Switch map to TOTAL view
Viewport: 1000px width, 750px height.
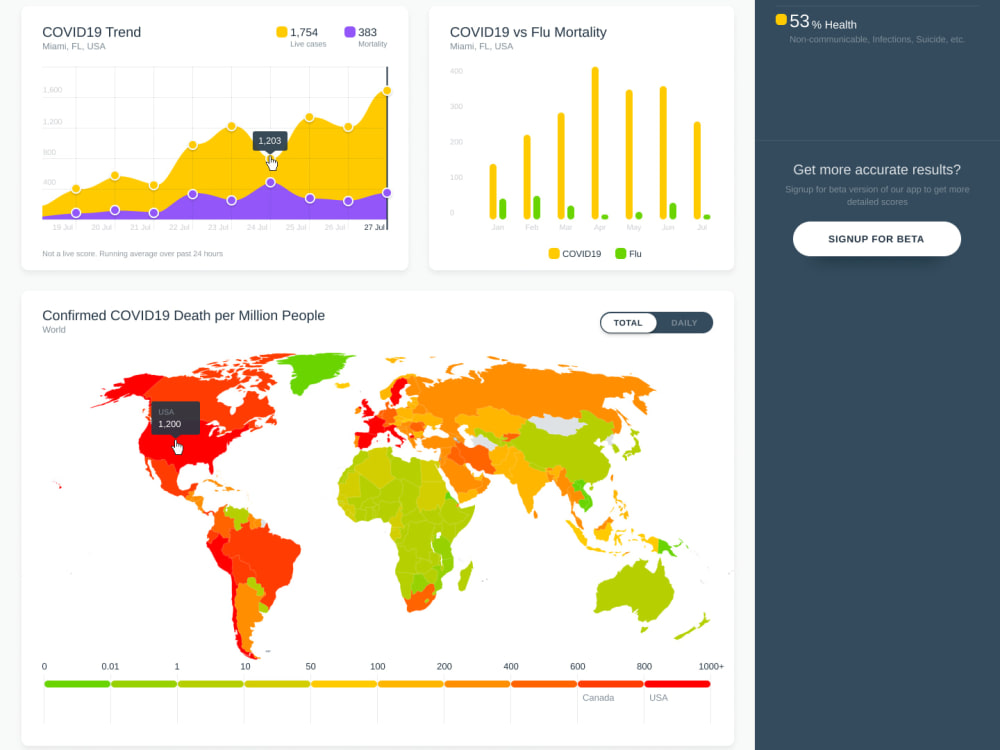coord(628,323)
